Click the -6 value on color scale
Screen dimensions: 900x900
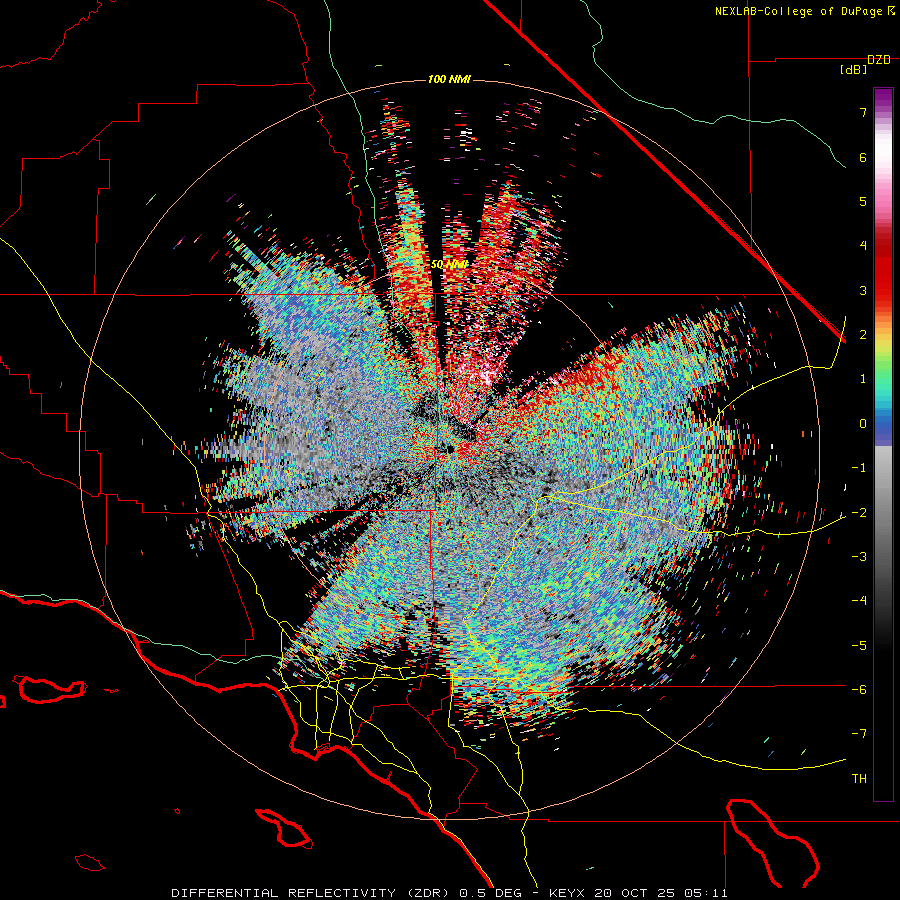pos(859,689)
